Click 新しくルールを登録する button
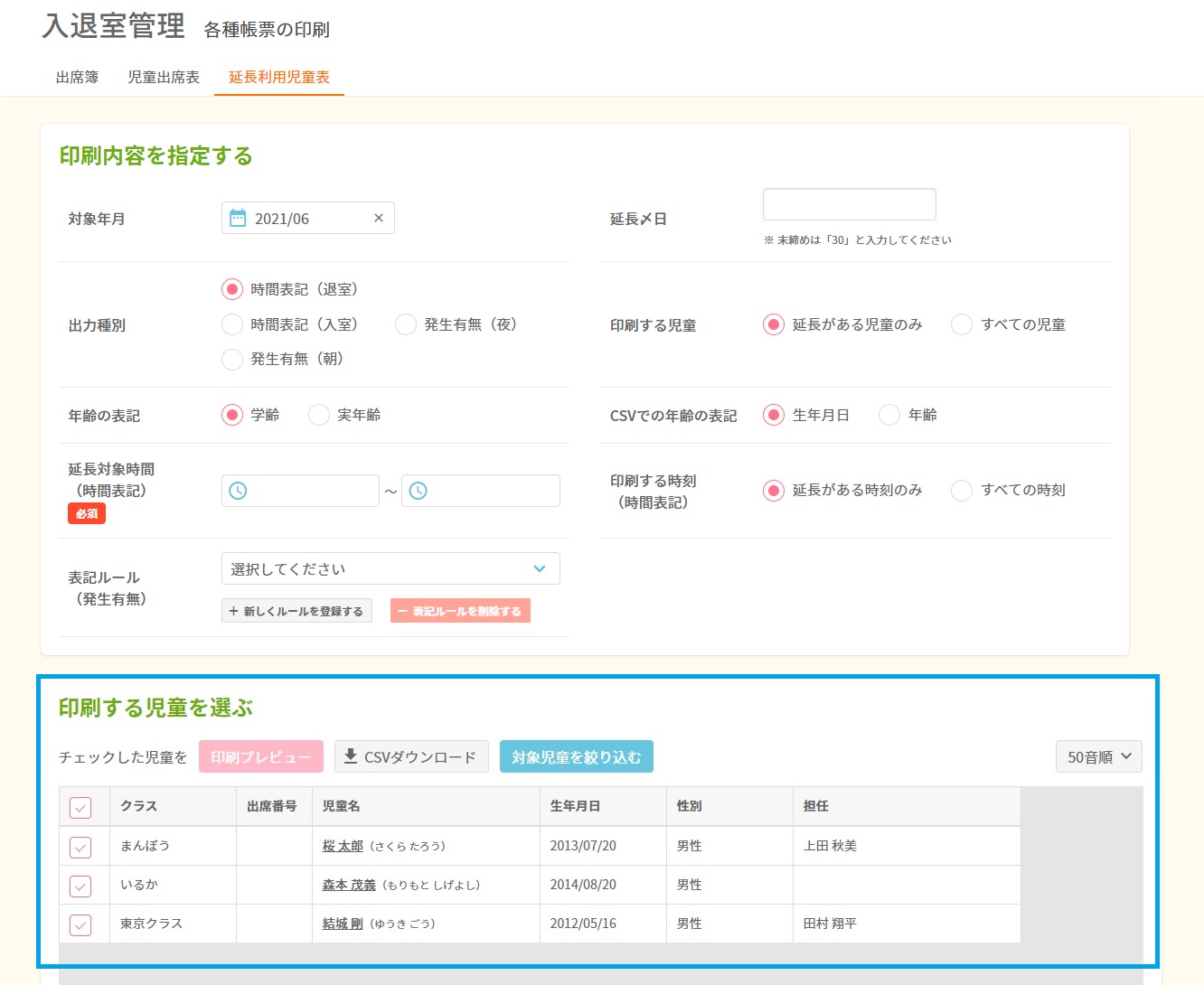1204x985 pixels. pyautogui.click(x=296, y=611)
